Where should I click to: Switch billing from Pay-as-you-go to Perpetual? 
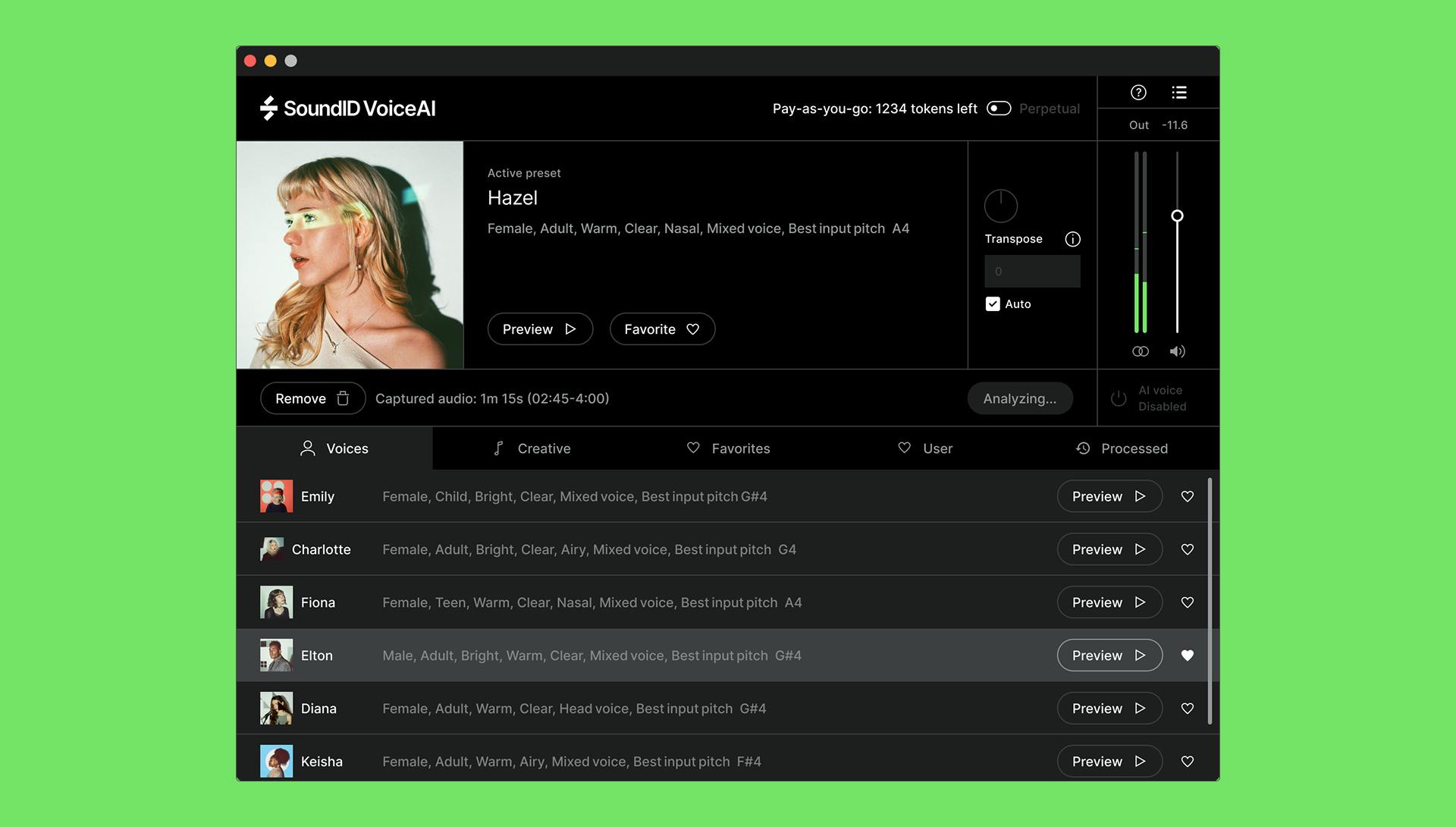pos(999,108)
